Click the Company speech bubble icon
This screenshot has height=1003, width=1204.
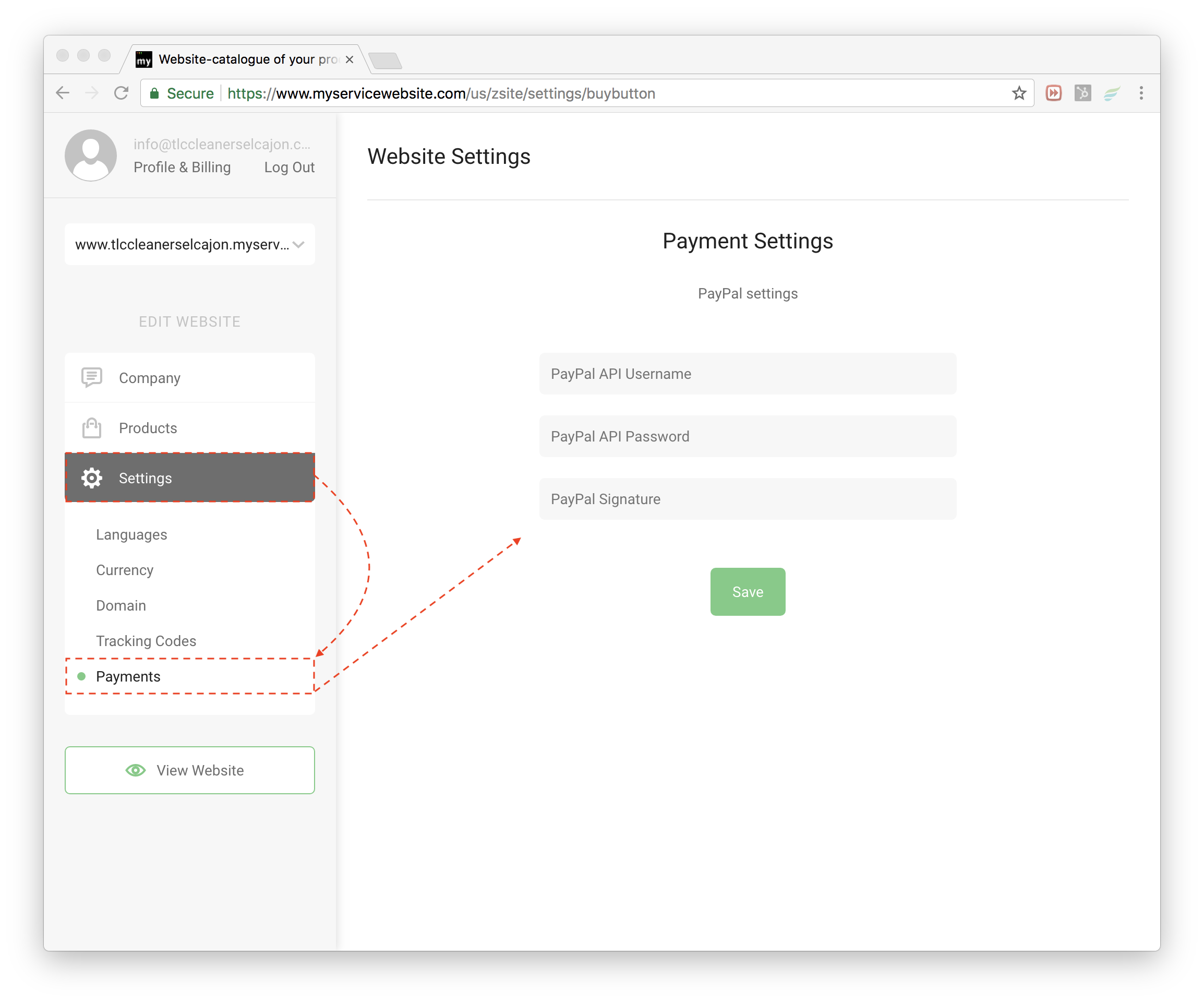click(92, 377)
